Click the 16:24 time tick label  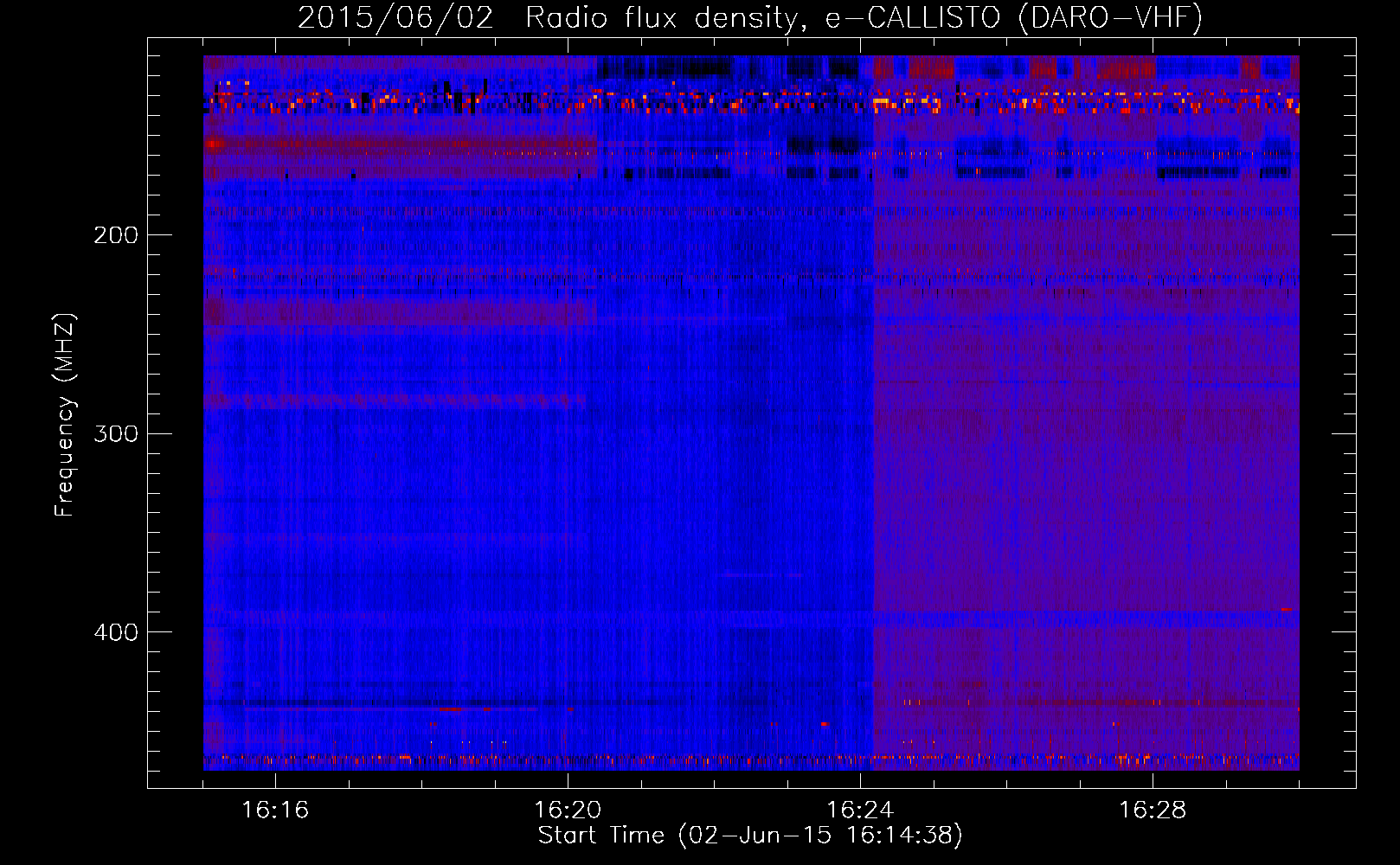tap(860, 811)
